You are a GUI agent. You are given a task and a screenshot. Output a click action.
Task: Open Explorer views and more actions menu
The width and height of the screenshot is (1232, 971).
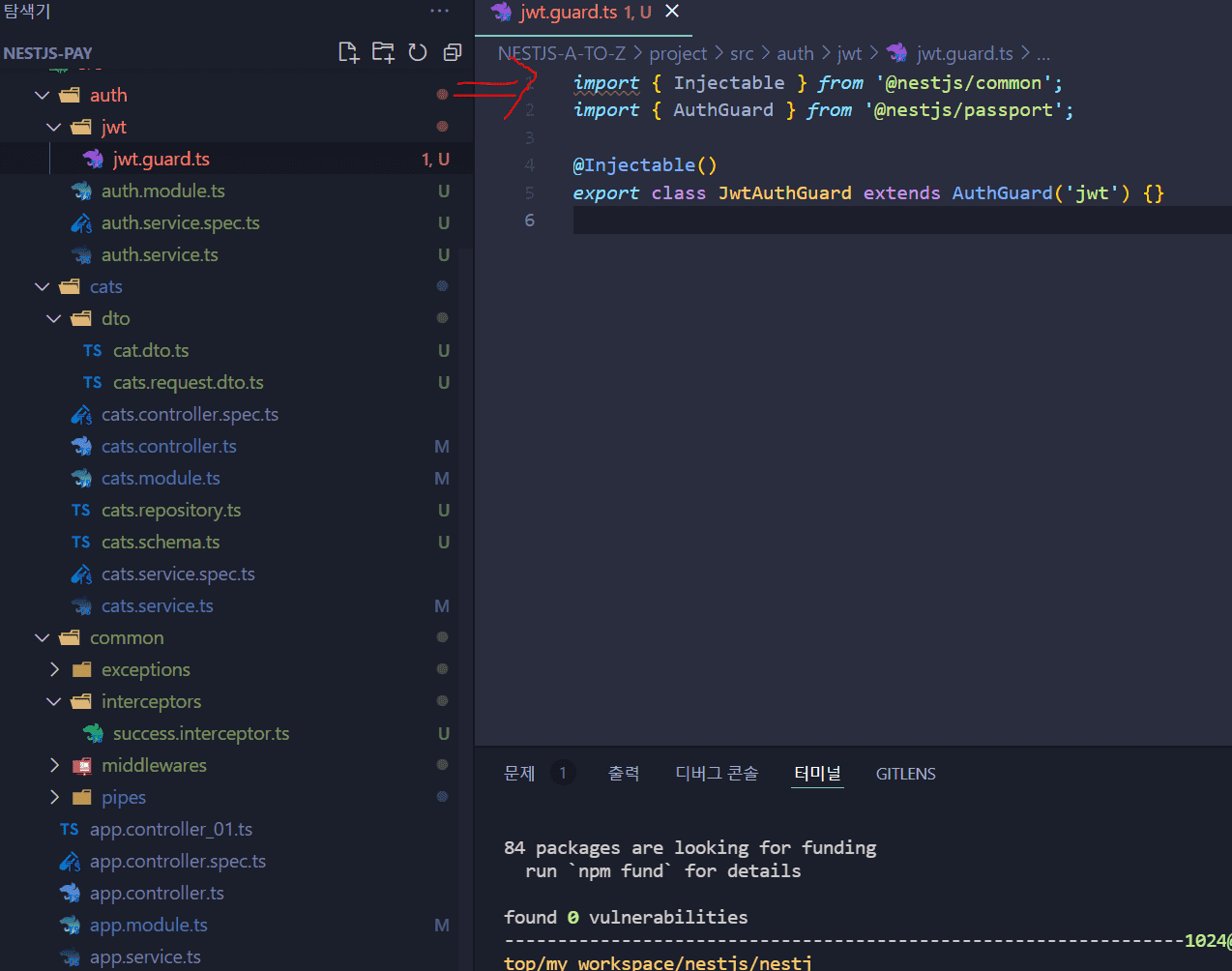tap(440, 12)
